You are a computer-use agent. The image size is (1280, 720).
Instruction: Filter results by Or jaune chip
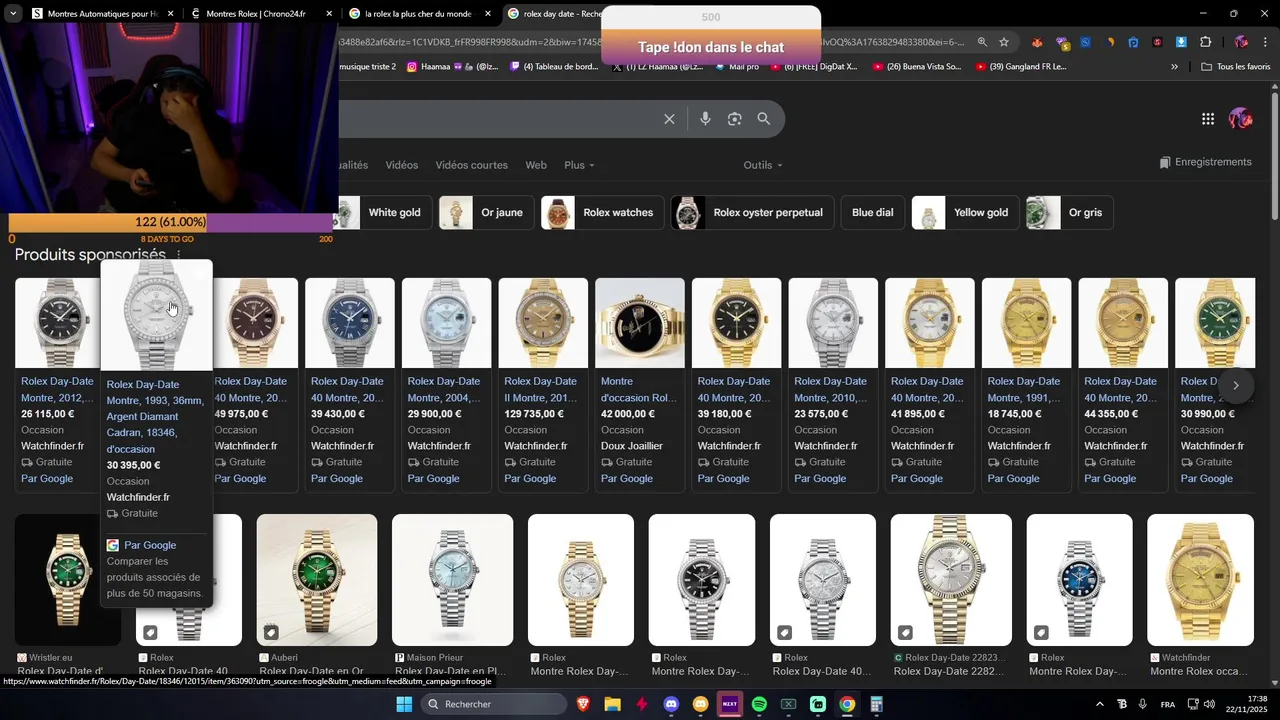click(x=487, y=212)
